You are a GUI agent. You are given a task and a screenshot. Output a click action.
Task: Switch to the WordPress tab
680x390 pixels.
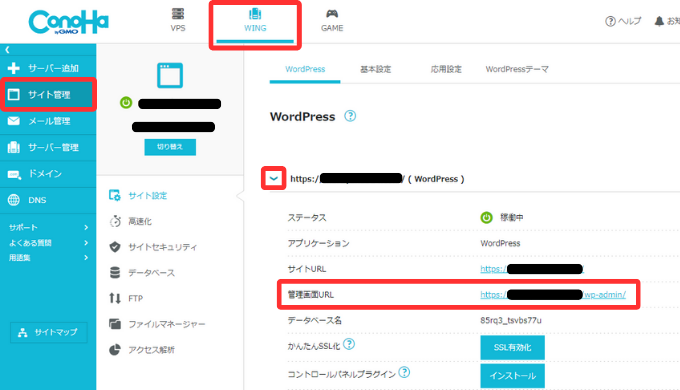305,69
